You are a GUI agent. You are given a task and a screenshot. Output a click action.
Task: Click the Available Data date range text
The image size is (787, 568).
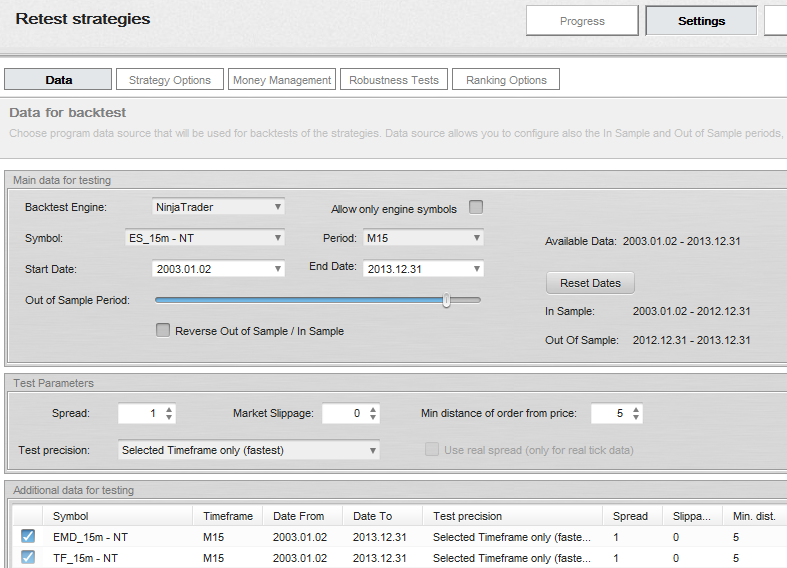pos(682,241)
